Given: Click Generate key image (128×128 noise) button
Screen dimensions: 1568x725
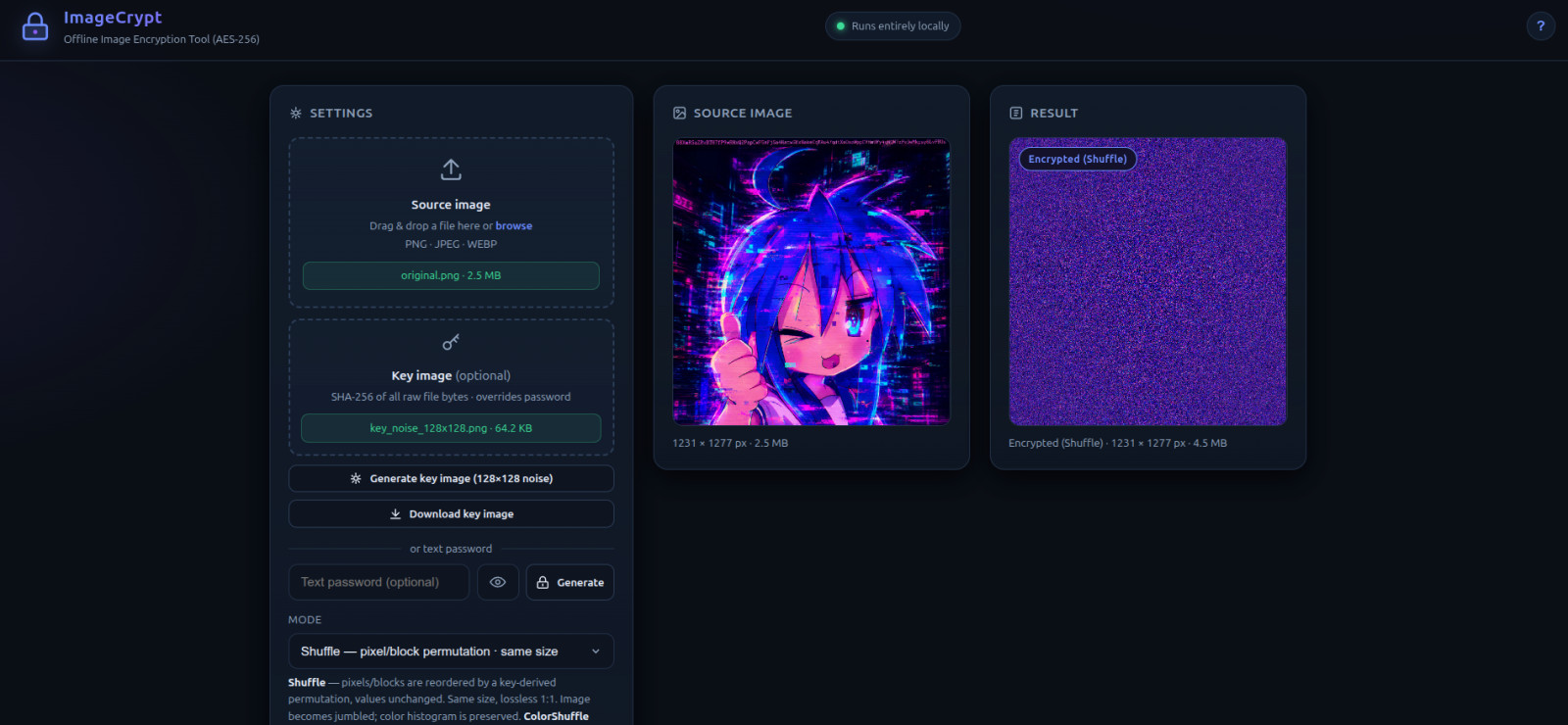Looking at the screenshot, I should (451, 478).
